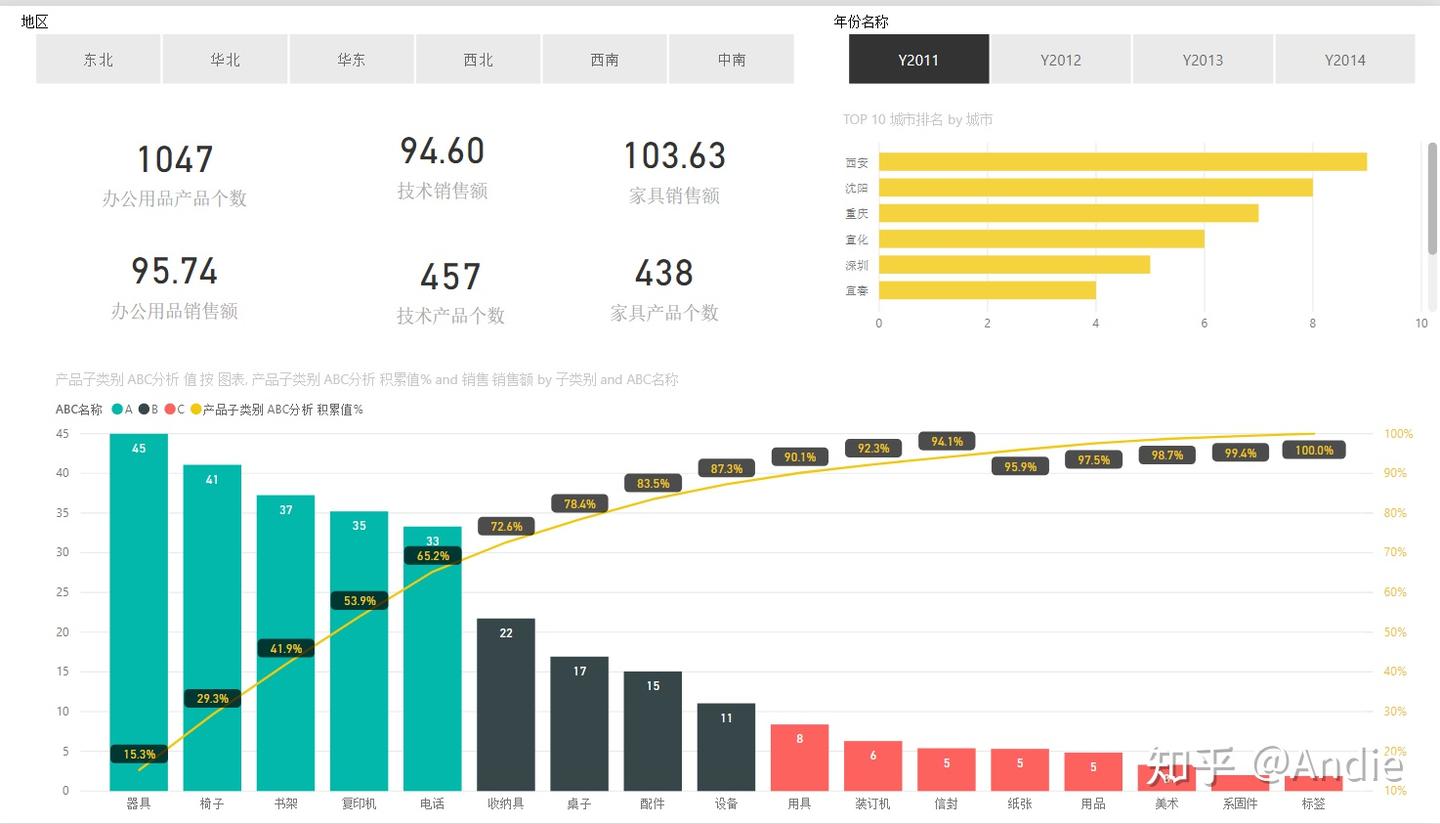Select the 沈阳 bar in city ranking

tap(1095, 188)
